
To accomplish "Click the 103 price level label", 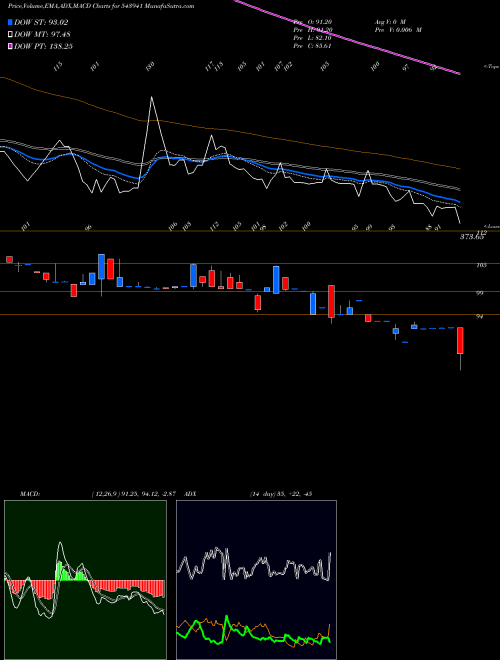I will coord(481,265).
